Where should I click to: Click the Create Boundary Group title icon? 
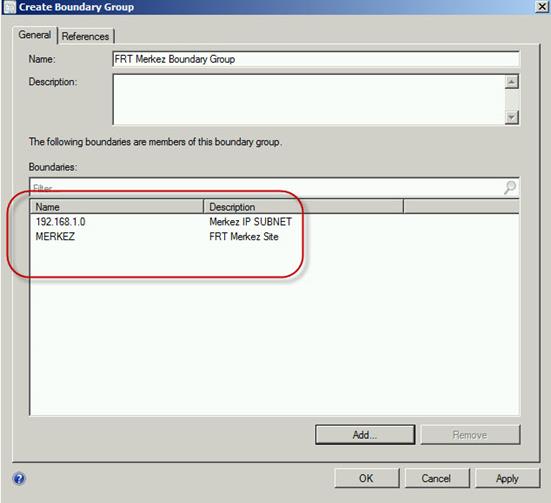coord(9,7)
